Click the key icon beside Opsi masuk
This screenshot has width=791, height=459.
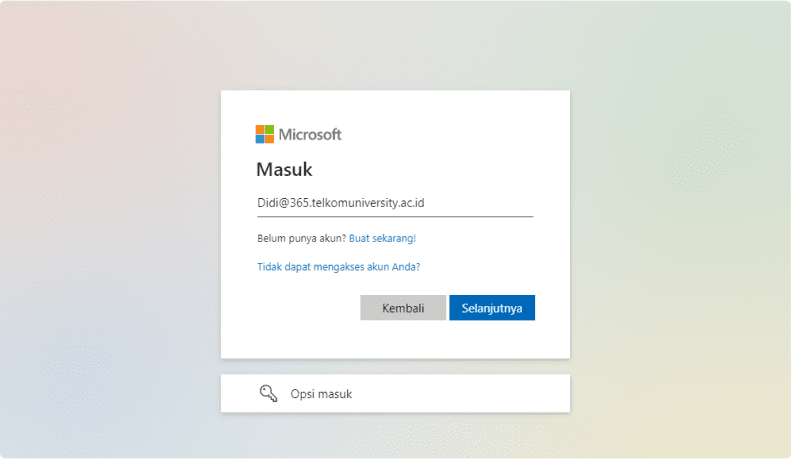(x=268, y=394)
